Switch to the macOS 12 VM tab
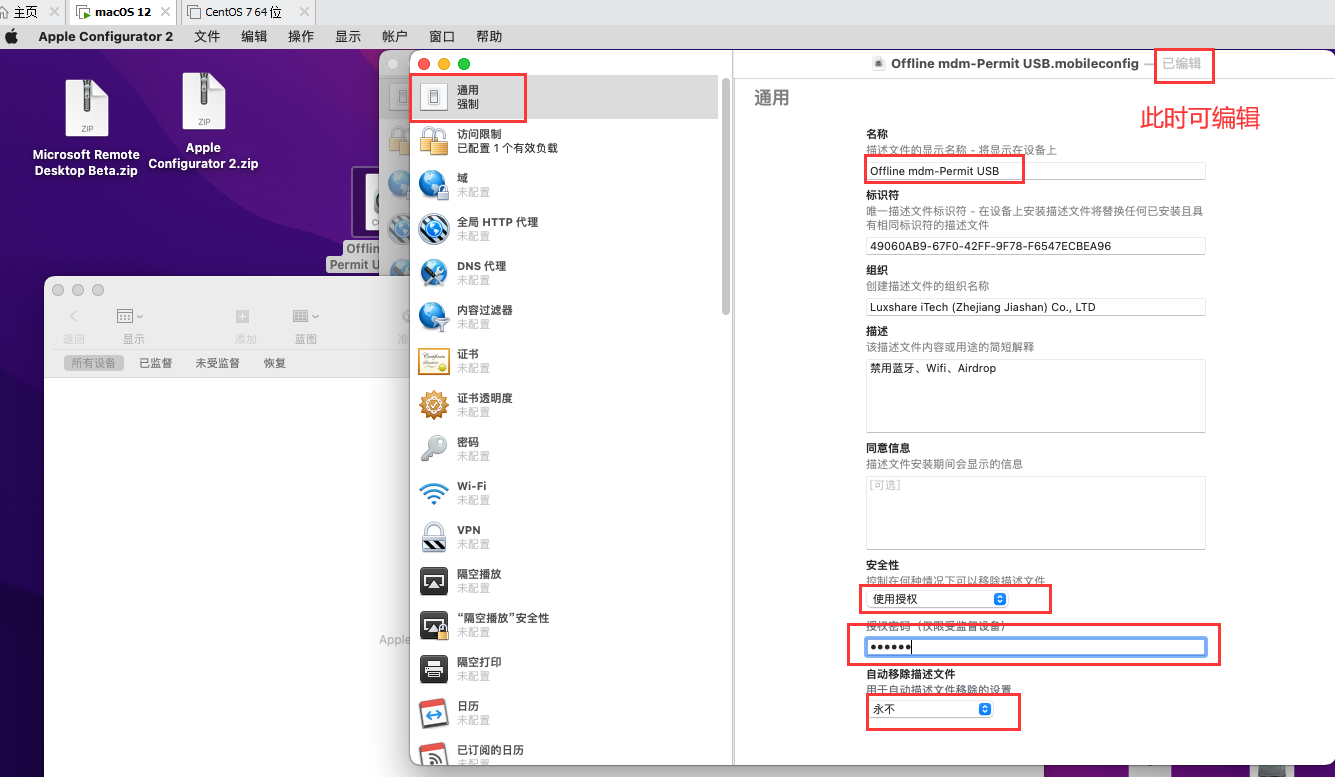 [122, 12]
